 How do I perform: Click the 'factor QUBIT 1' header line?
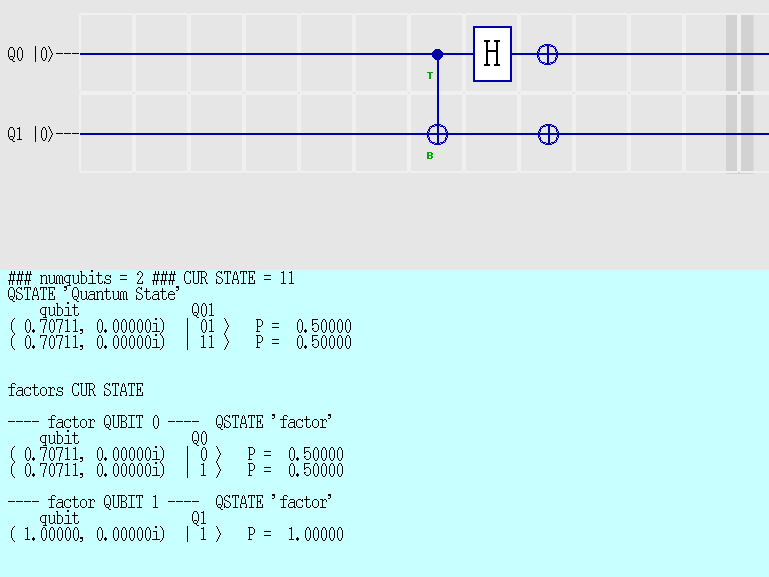pos(170,502)
